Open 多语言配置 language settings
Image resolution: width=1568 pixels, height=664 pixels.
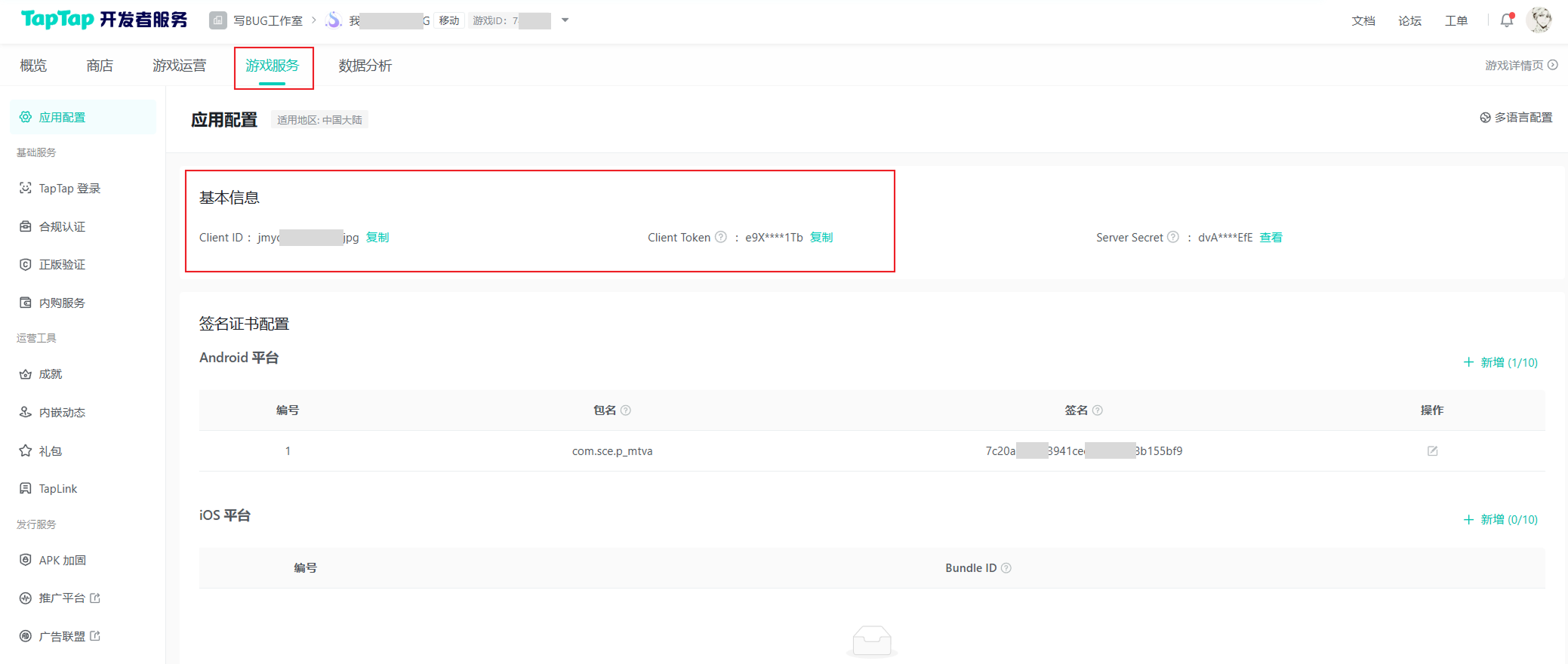click(x=1516, y=118)
